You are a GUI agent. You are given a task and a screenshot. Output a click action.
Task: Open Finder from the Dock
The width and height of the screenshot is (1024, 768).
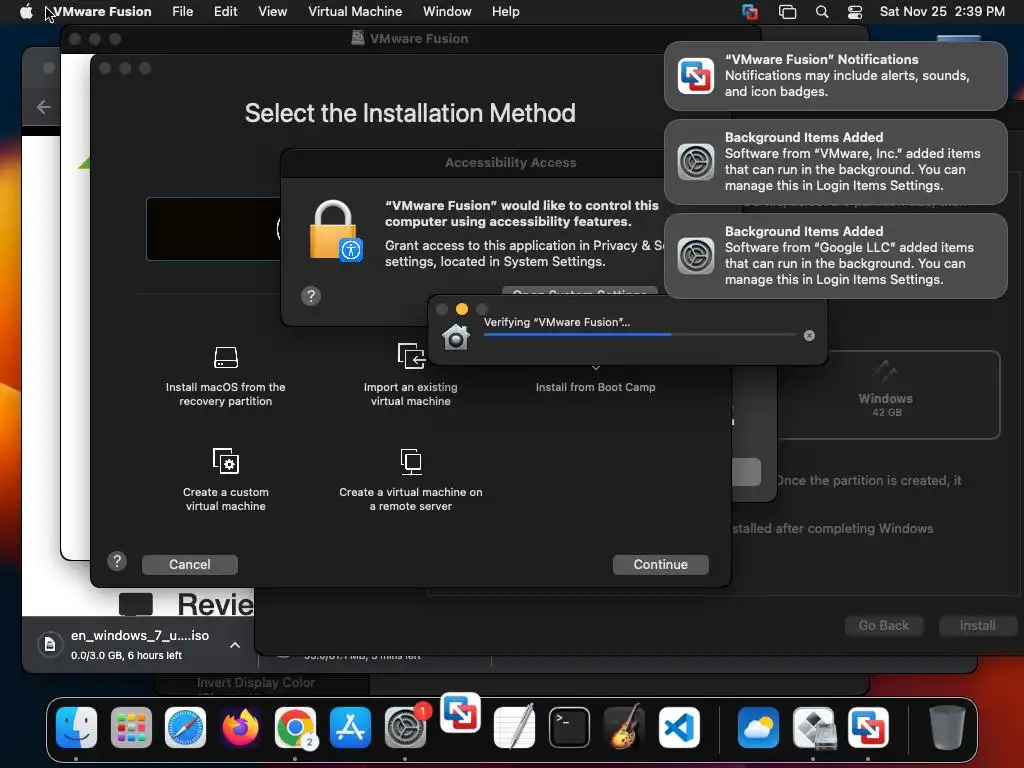click(76, 727)
